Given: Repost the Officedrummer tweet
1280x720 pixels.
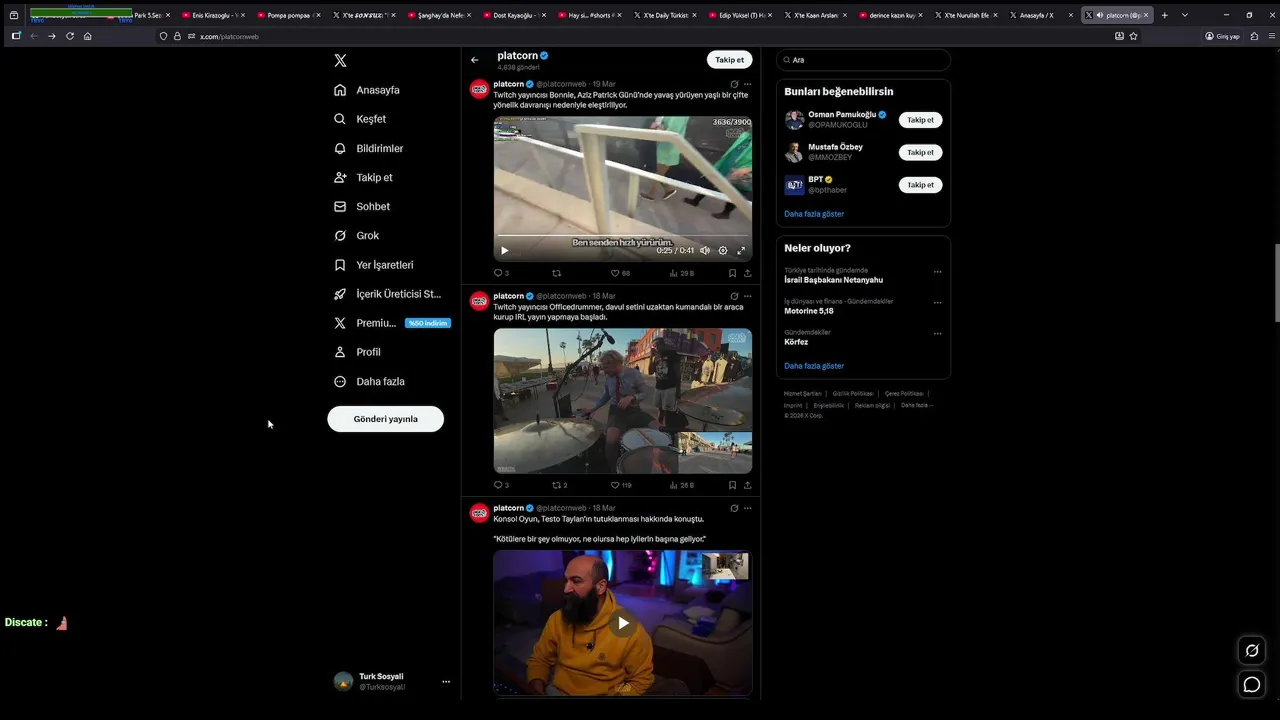Looking at the screenshot, I should pos(560,485).
